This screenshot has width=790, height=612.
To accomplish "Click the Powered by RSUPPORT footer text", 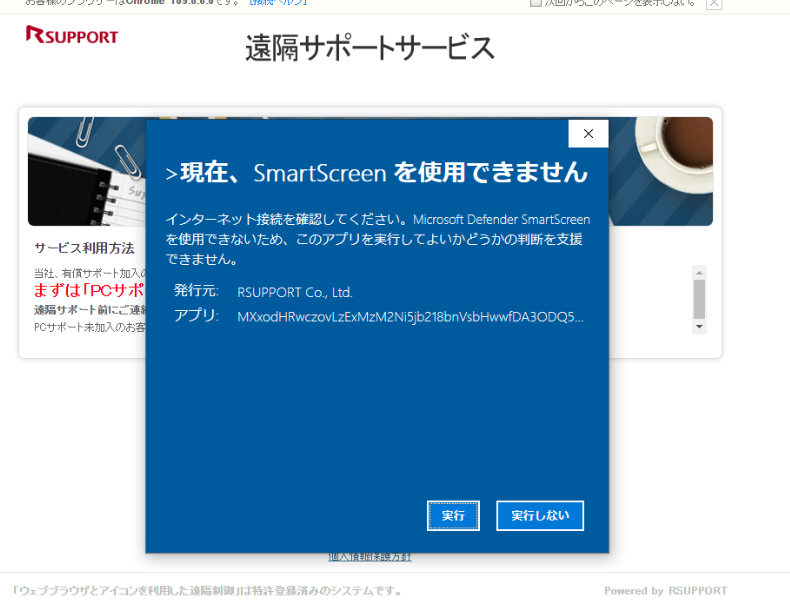I will [666, 590].
